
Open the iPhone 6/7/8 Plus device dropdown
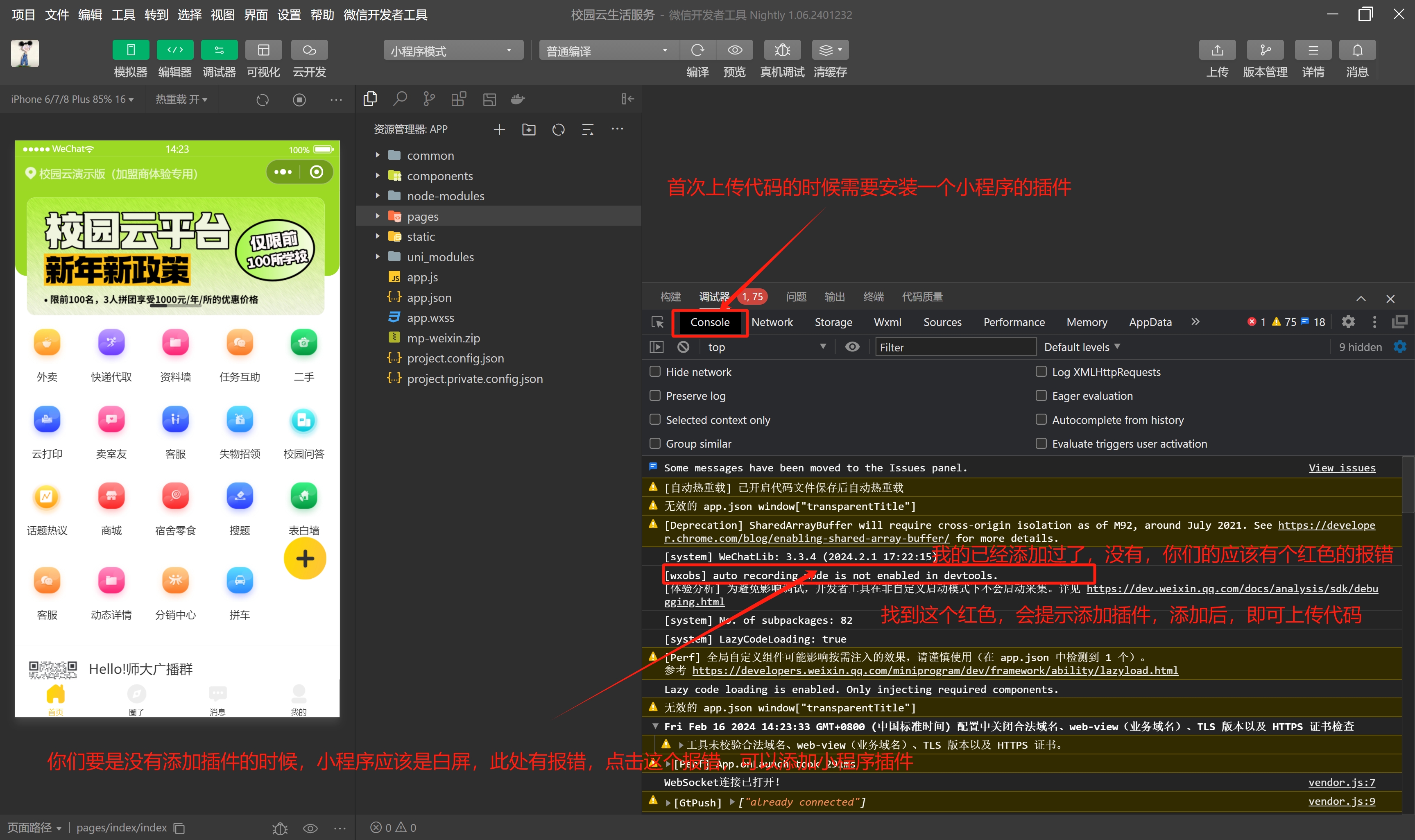[72, 100]
